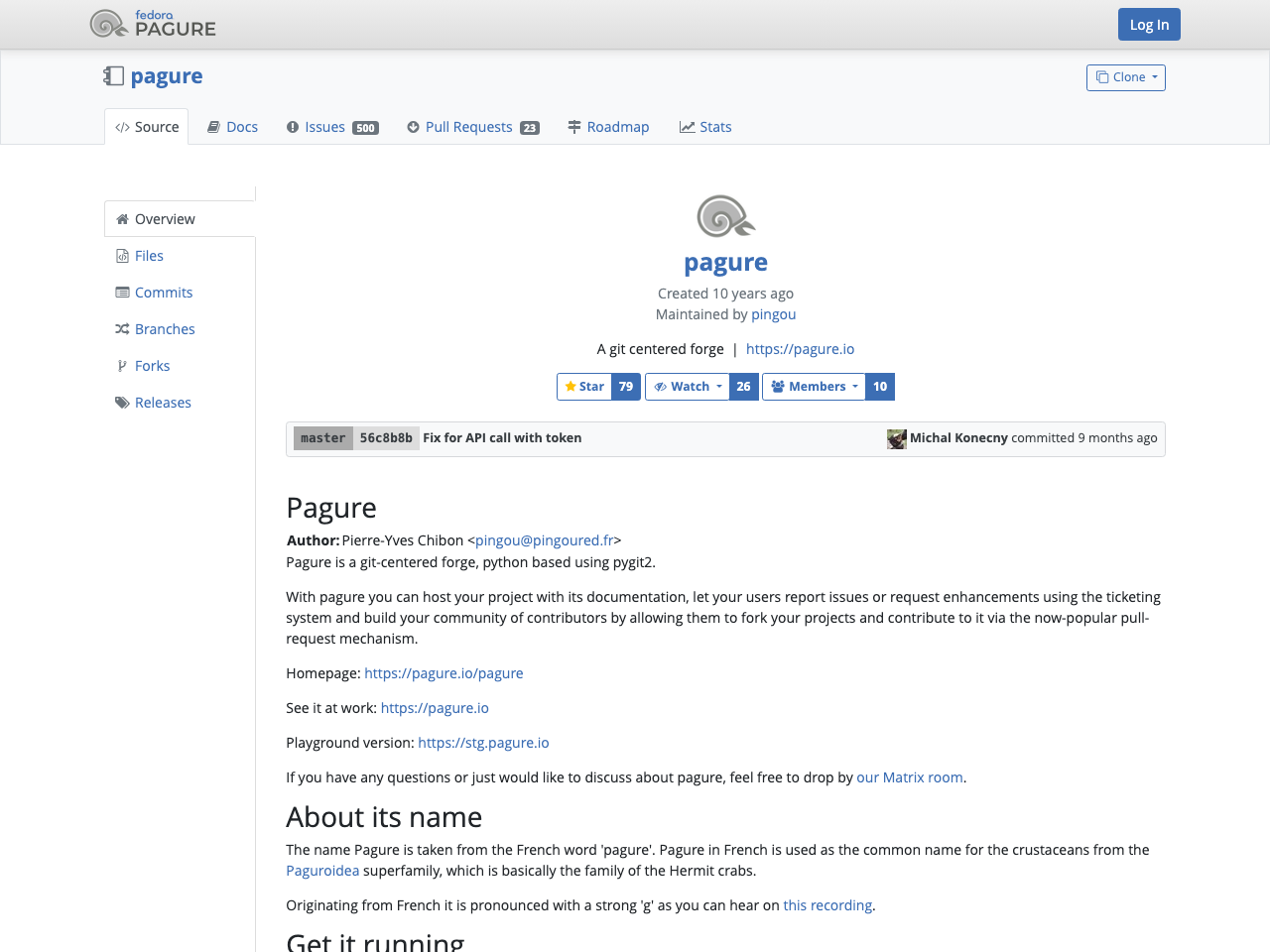1270x952 pixels.
Task: Open Michal Konecny's avatar thumbnail
Action: pyautogui.click(x=896, y=438)
